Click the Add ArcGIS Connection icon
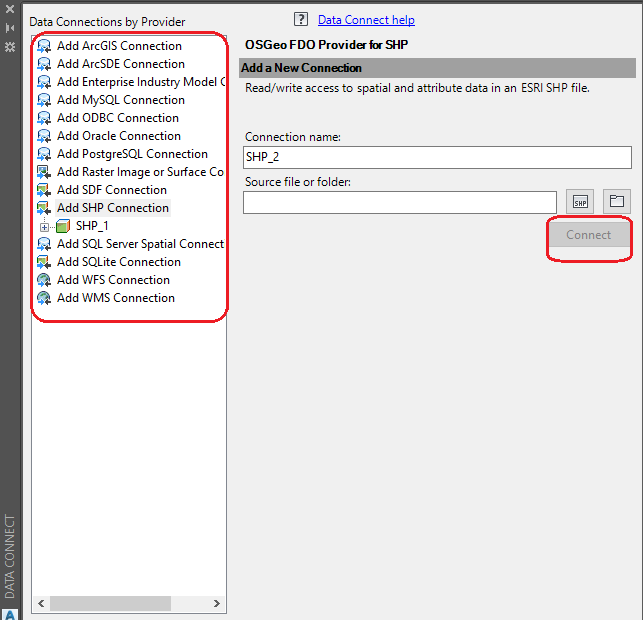The width and height of the screenshot is (643, 620). pos(44,46)
